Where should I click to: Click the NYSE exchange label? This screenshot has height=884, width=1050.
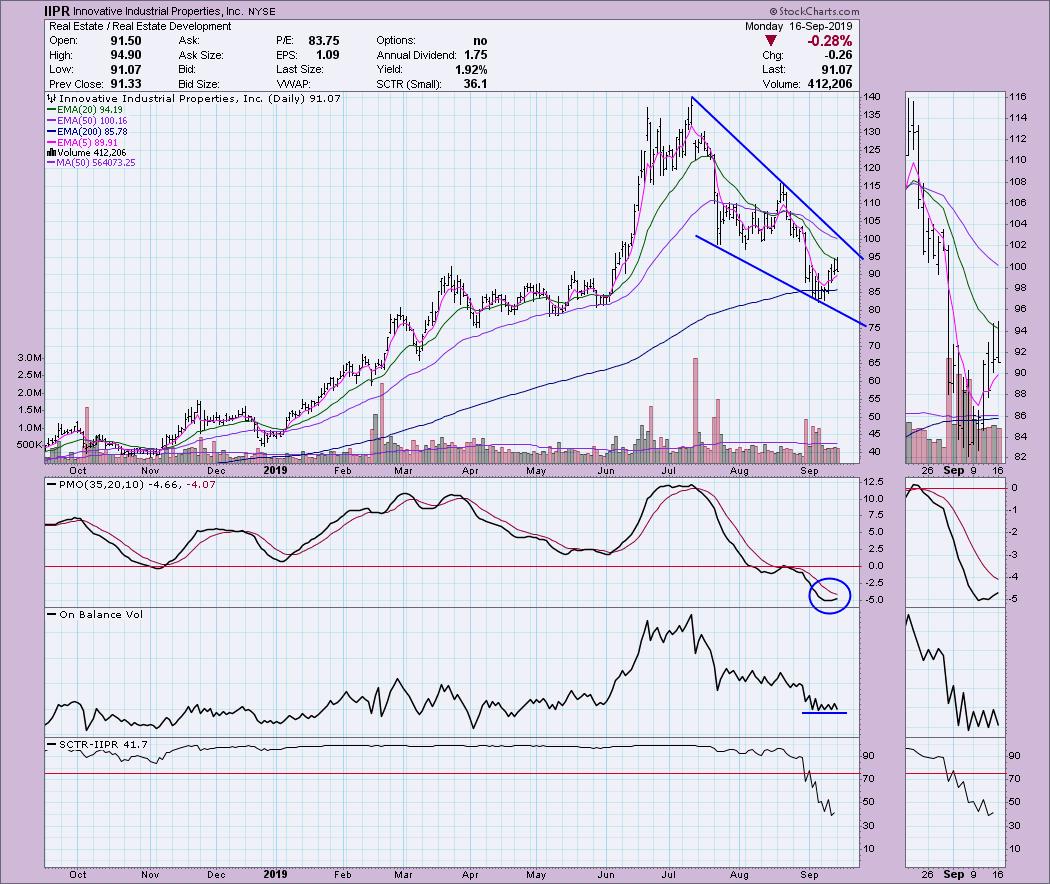[x=261, y=12]
